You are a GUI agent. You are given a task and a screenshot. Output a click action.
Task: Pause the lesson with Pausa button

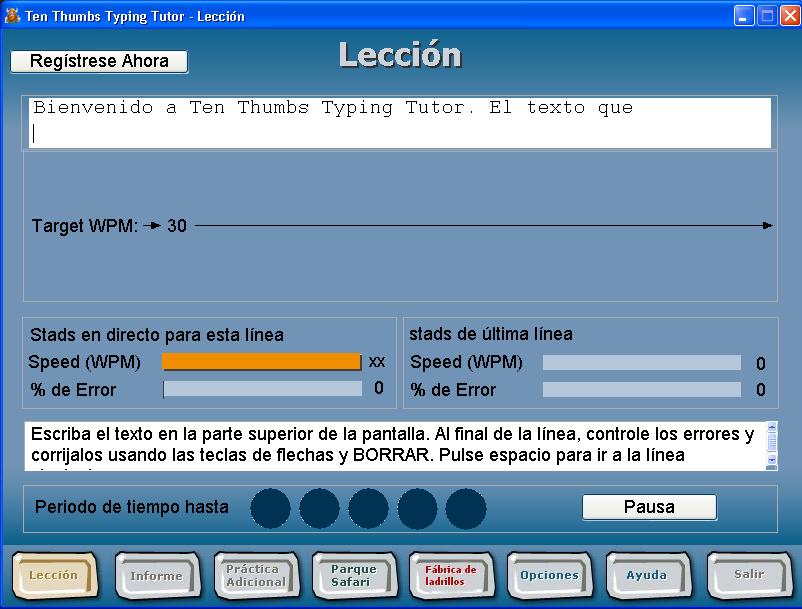(x=649, y=507)
